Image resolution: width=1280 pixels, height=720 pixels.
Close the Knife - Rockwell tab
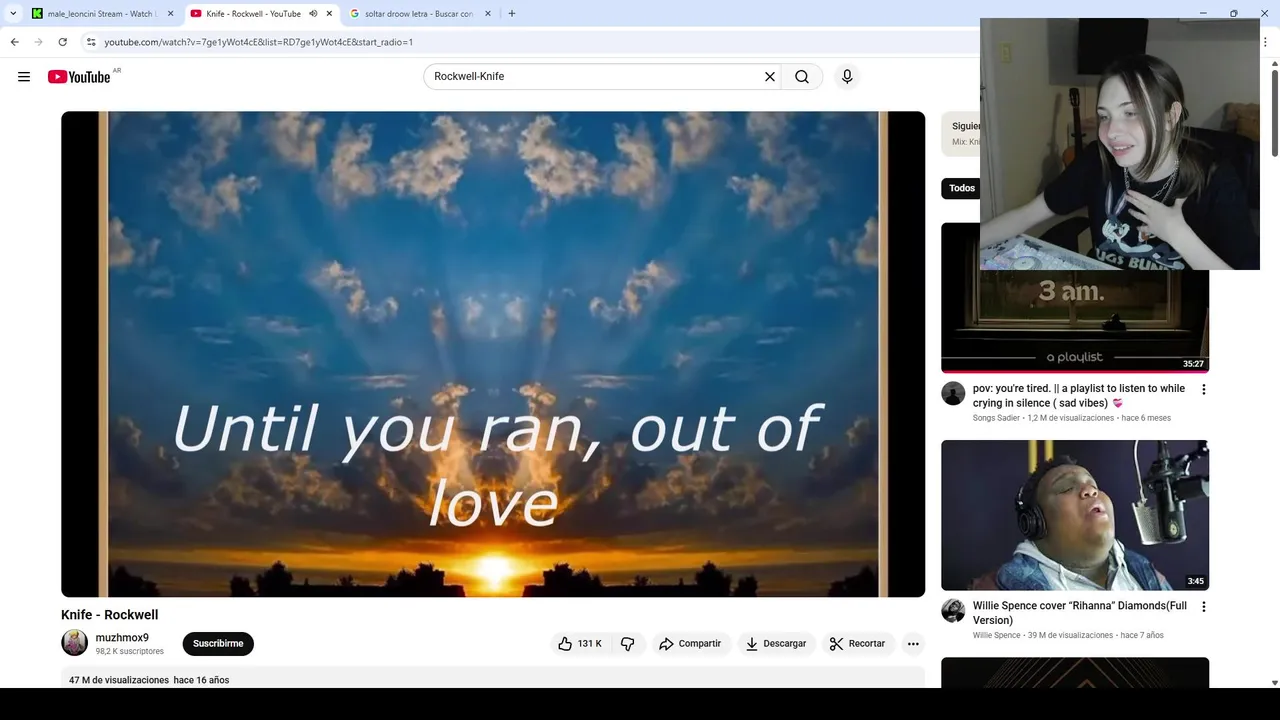click(x=329, y=14)
